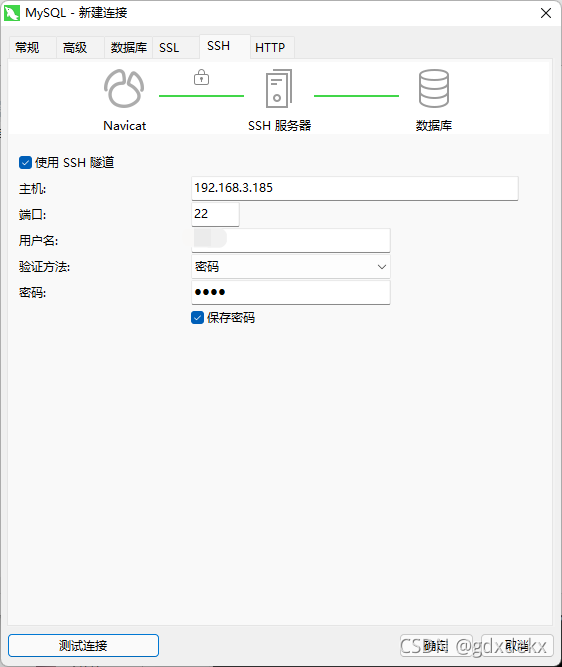This screenshot has width=562, height=667.
Task: Click the database cylinder icon
Action: click(434, 88)
